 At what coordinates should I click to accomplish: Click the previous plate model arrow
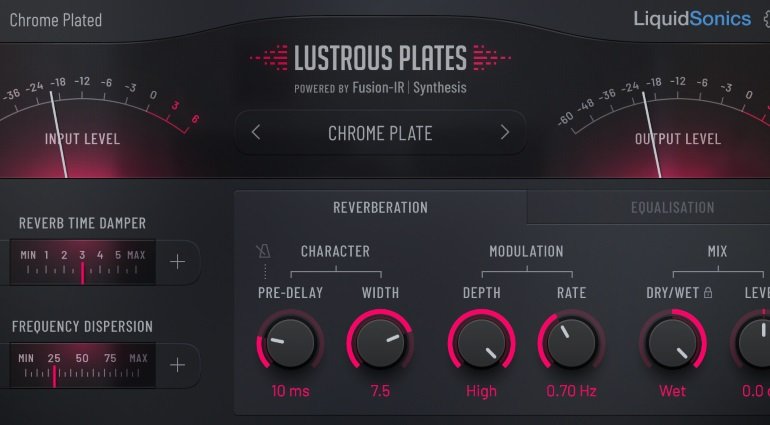(x=255, y=132)
